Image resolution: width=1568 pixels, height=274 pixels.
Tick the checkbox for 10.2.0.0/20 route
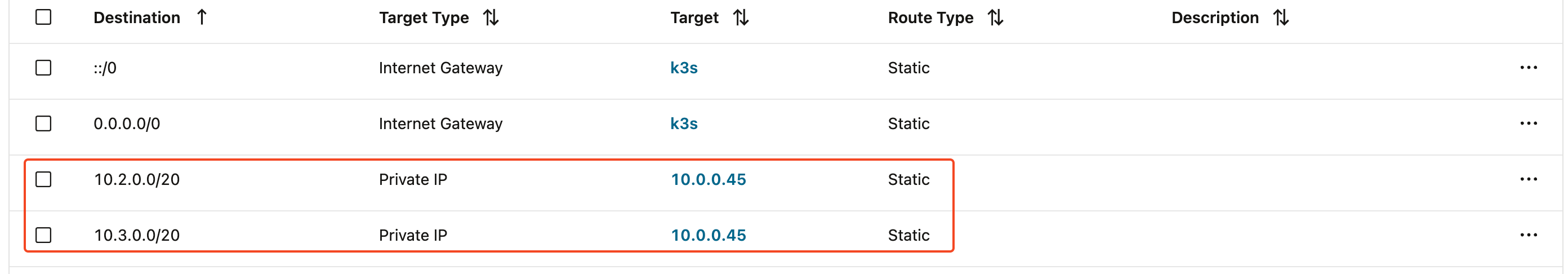pyautogui.click(x=43, y=180)
